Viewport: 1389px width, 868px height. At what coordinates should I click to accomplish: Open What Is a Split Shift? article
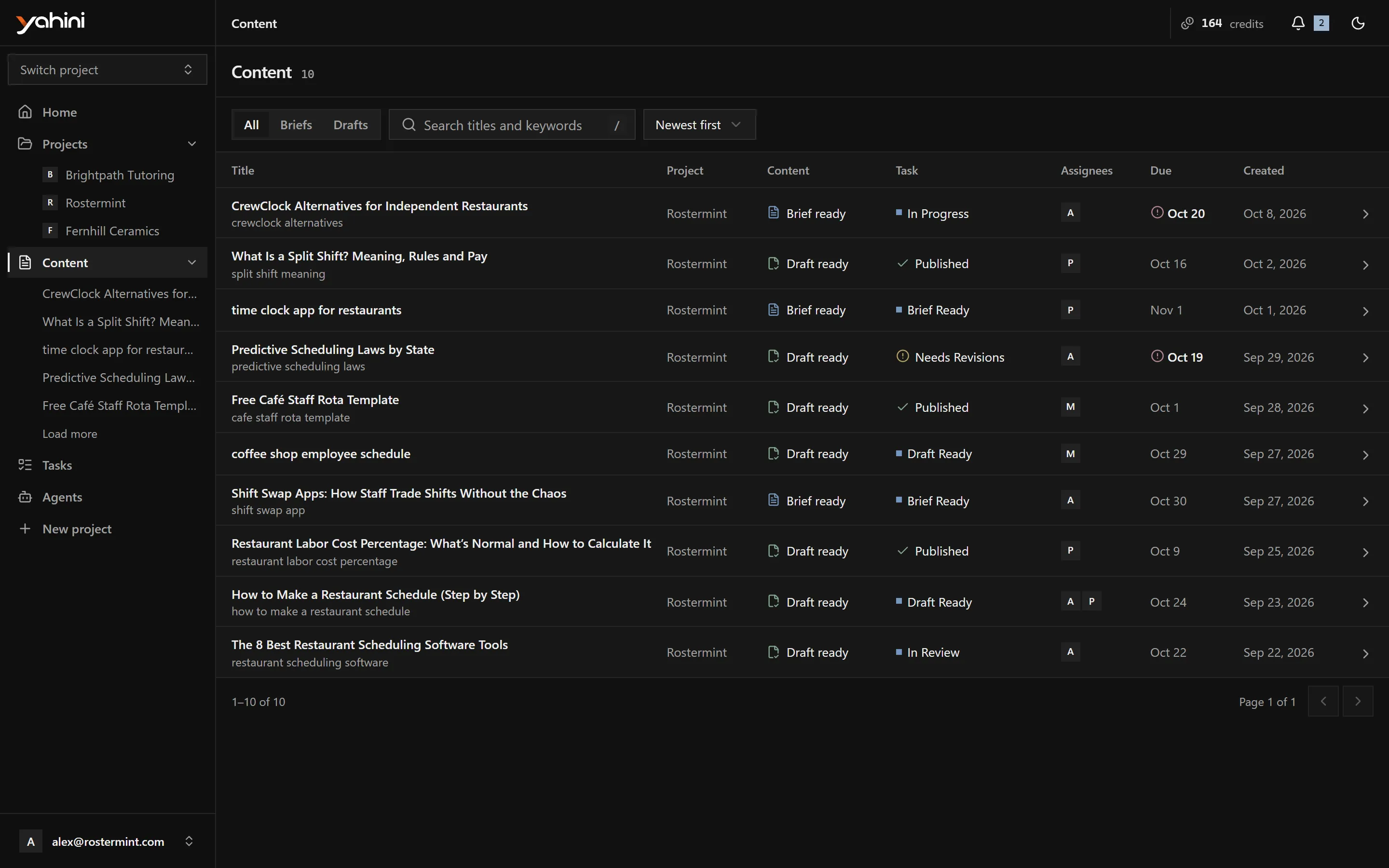click(359, 256)
